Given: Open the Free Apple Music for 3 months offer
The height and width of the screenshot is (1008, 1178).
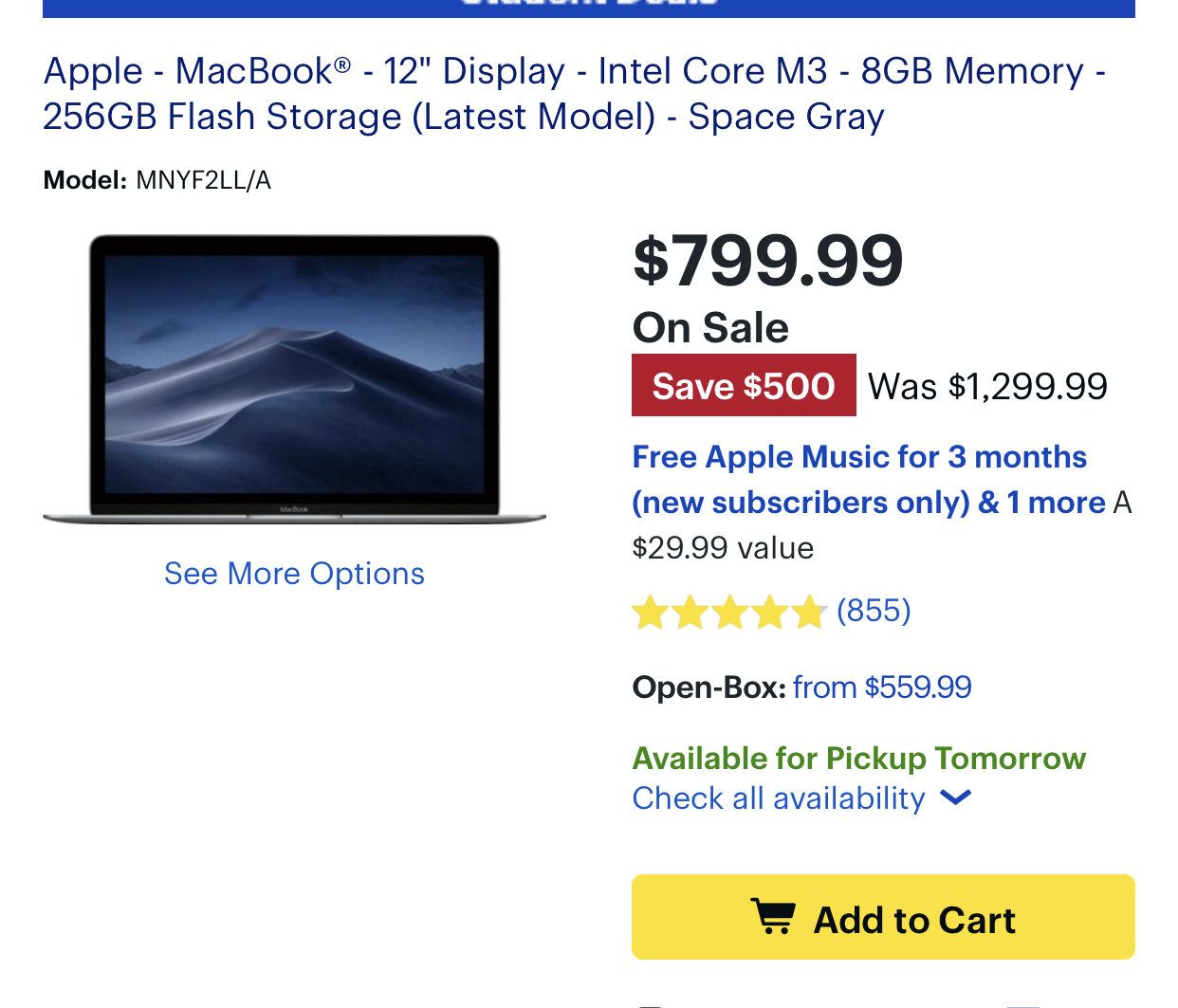Looking at the screenshot, I should (859, 457).
